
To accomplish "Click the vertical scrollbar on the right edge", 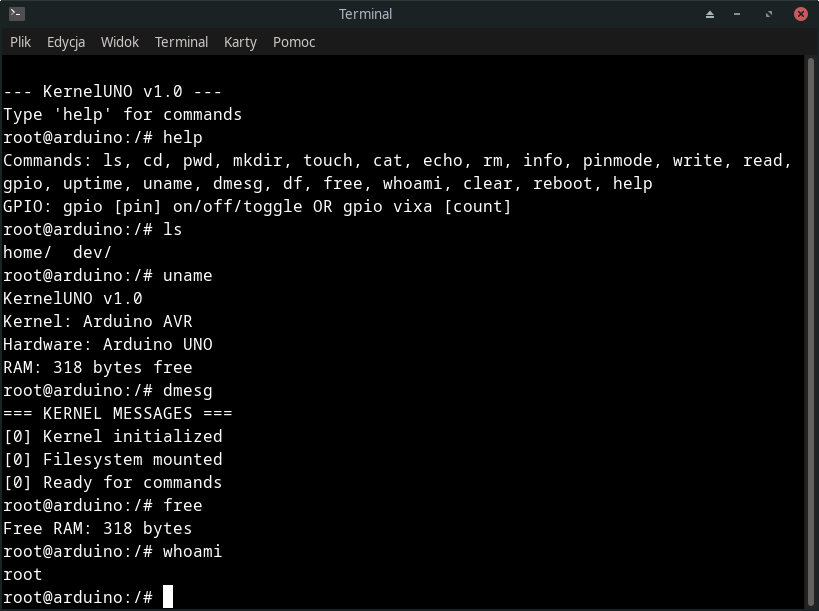I will click(x=811, y=330).
